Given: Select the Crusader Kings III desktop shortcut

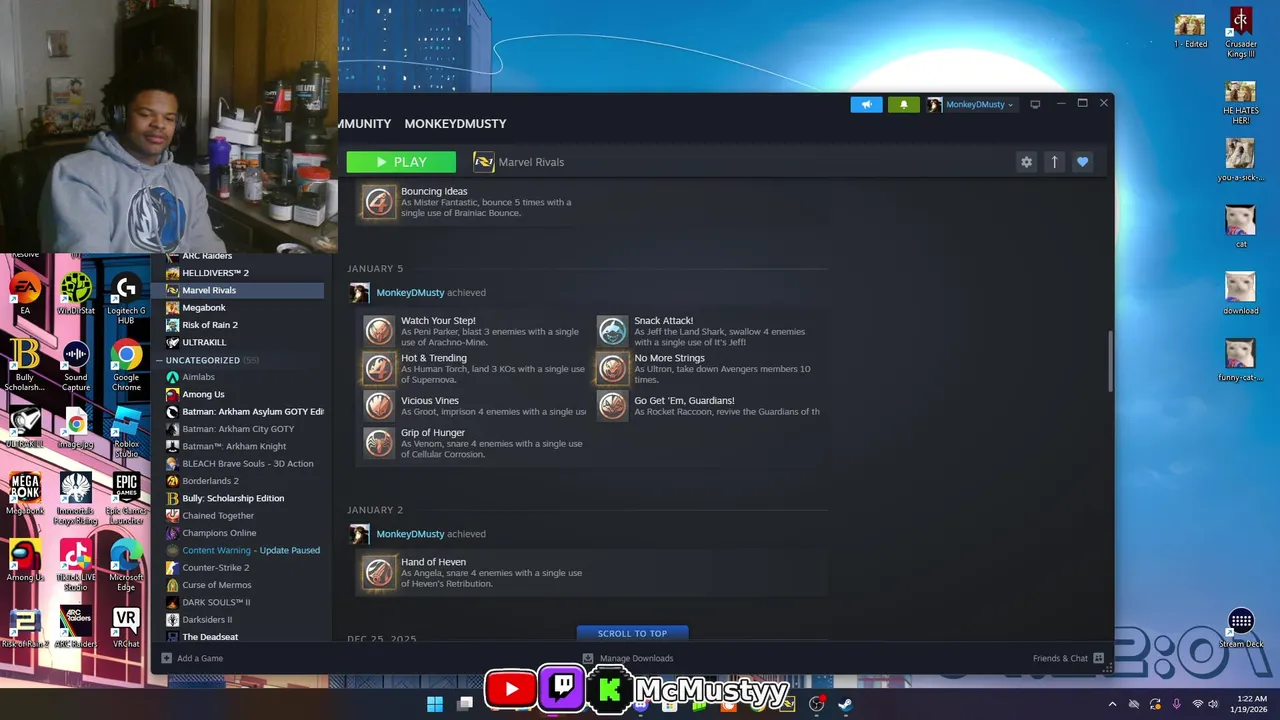Looking at the screenshot, I should tap(1241, 33).
